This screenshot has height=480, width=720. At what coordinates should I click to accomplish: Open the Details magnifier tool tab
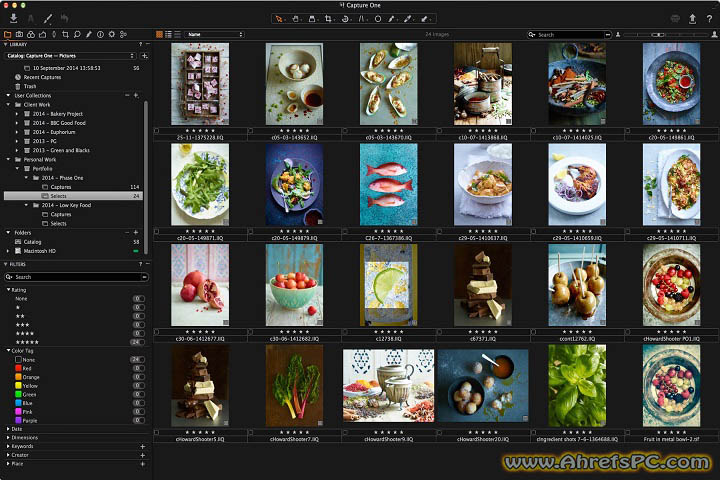click(77, 34)
